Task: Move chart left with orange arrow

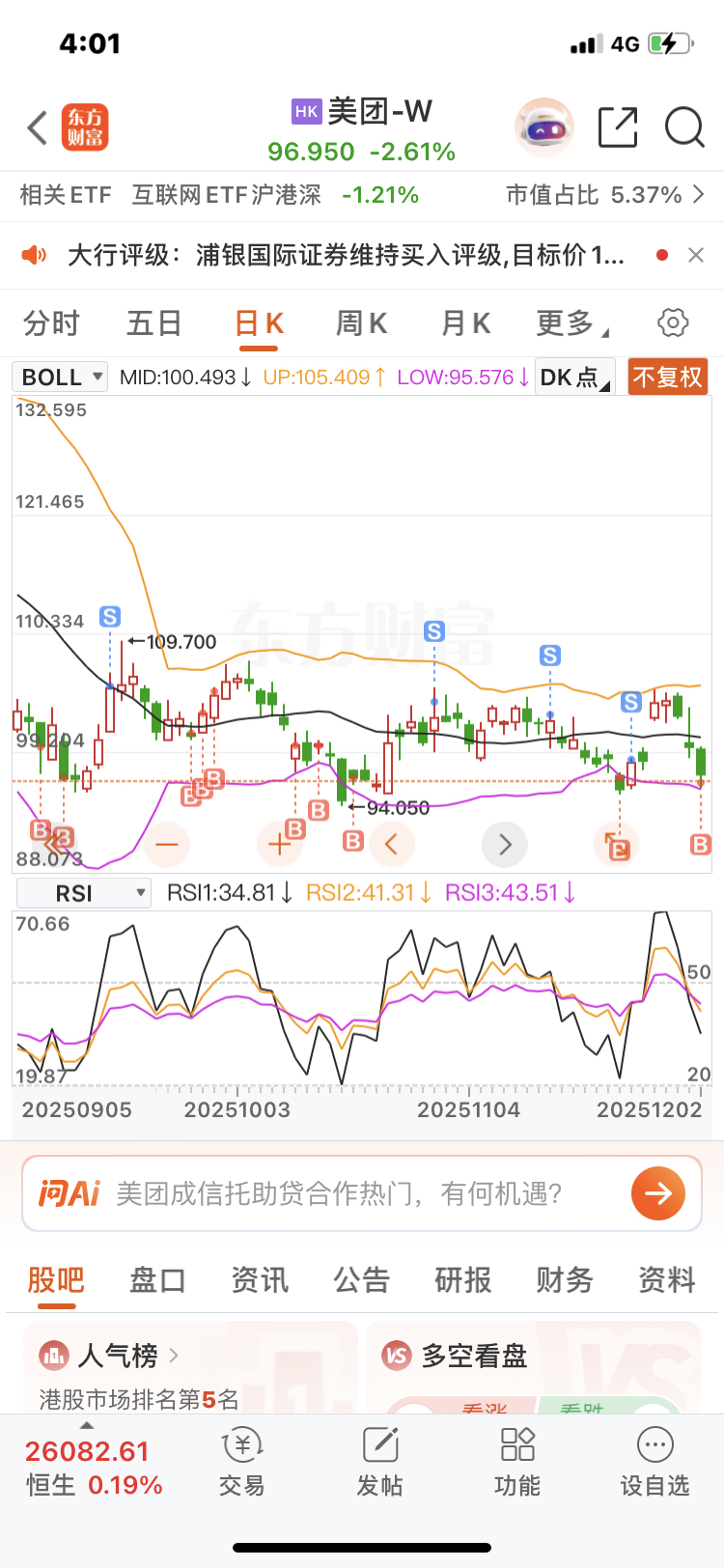Action: pos(392,845)
